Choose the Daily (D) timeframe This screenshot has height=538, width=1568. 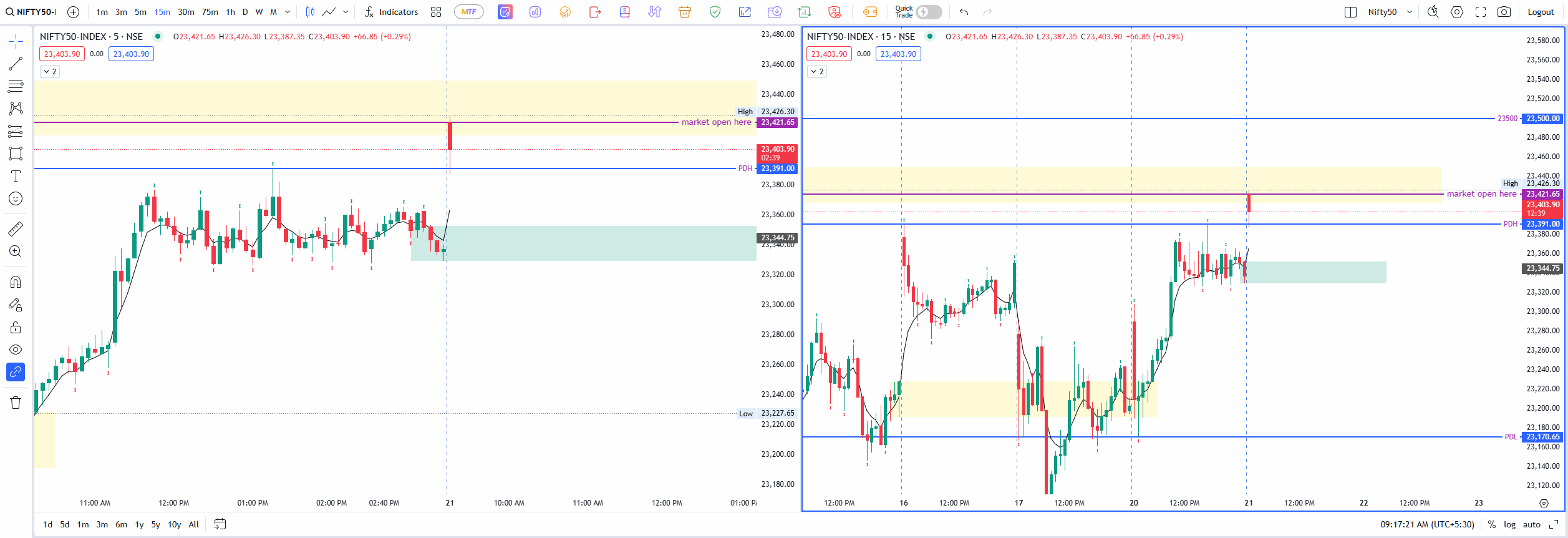[x=245, y=12]
